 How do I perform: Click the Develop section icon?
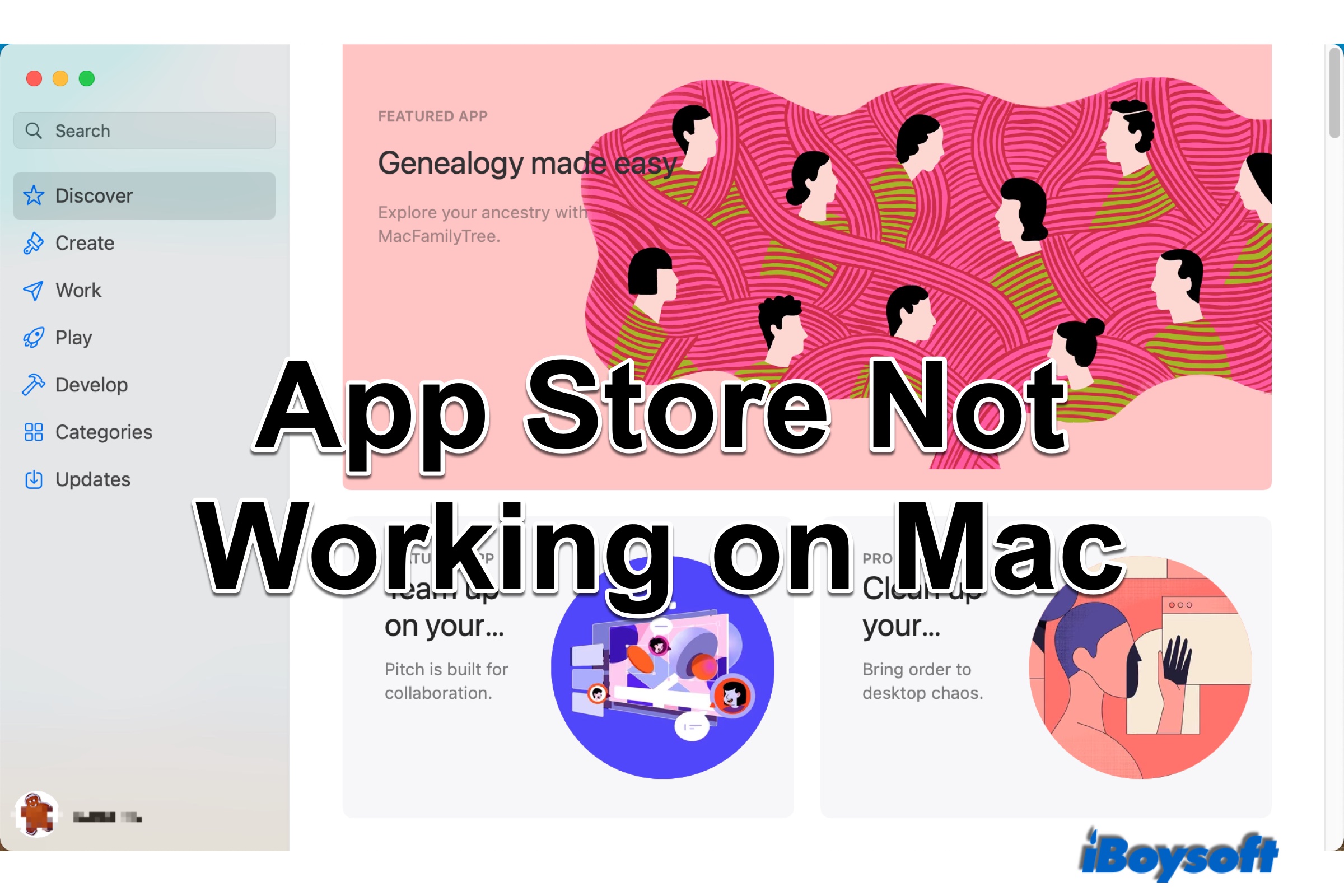point(35,384)
